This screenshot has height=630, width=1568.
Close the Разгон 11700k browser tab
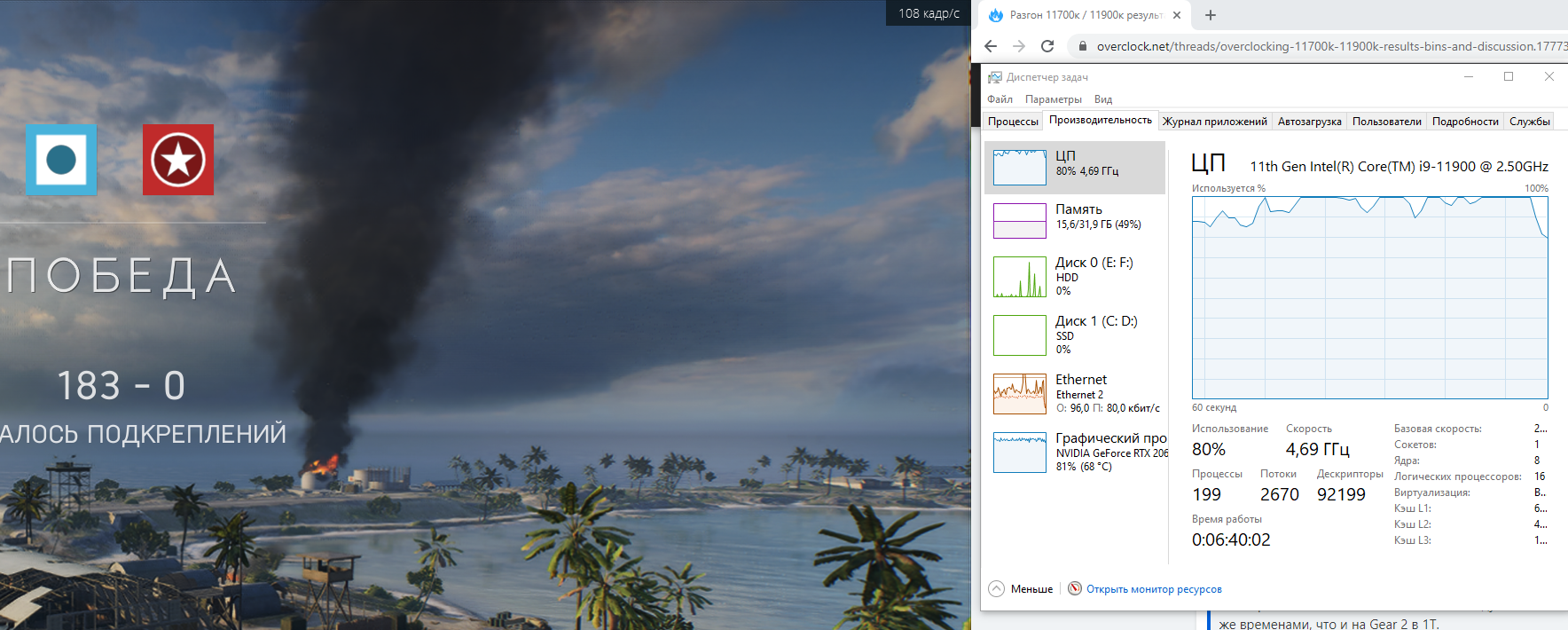pos(1177,15)
